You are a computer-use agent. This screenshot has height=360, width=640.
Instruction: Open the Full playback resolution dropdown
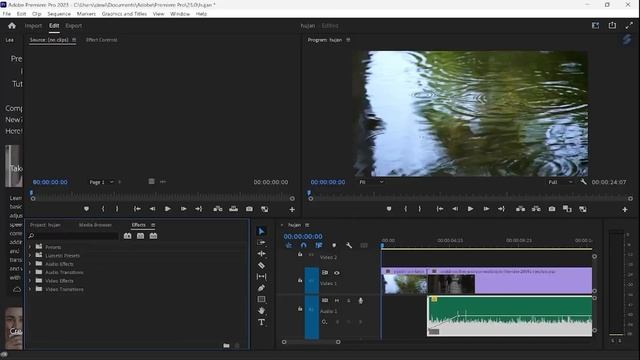(x=560, y=182)
